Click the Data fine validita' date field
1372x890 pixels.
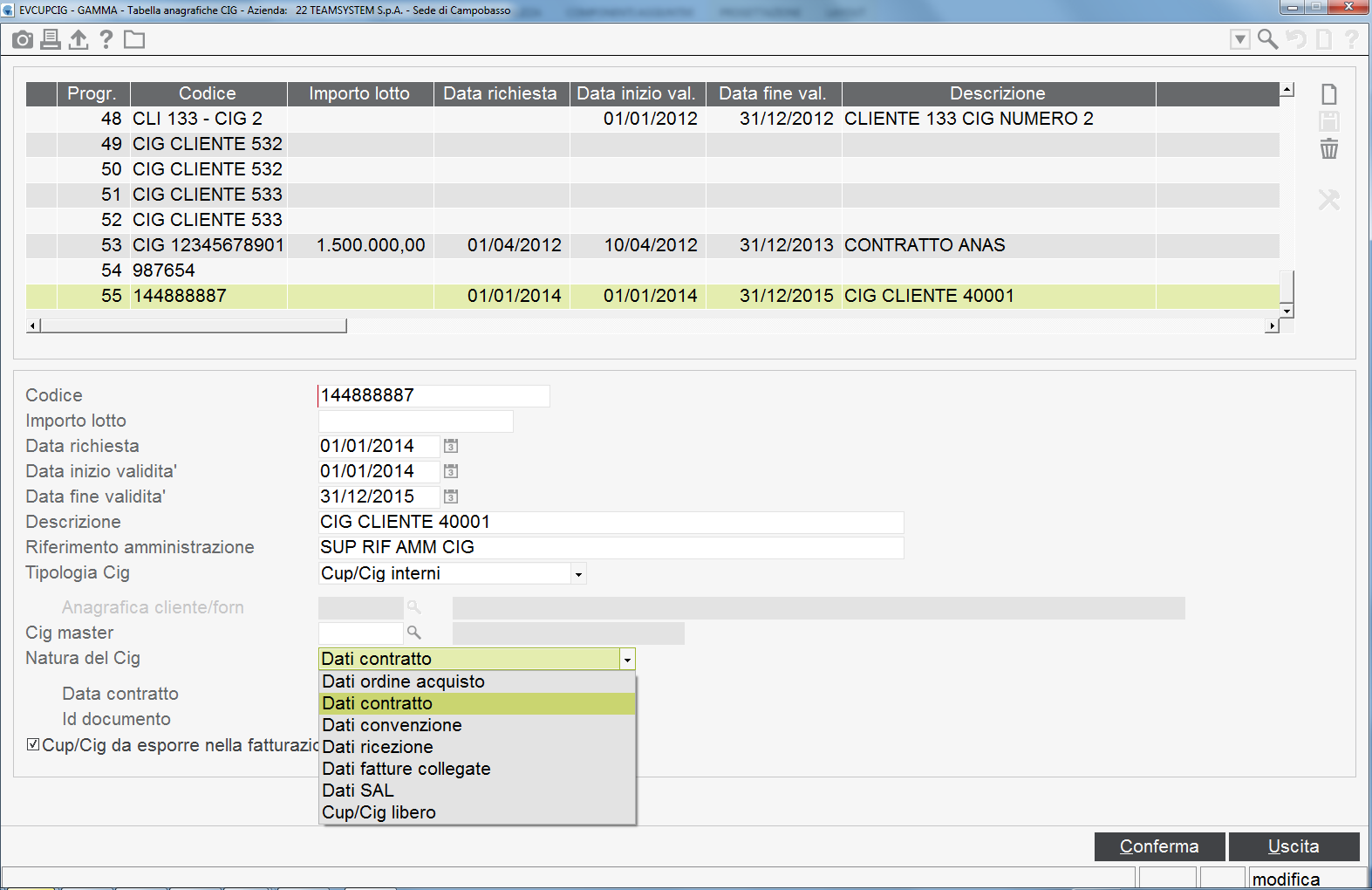379,497
